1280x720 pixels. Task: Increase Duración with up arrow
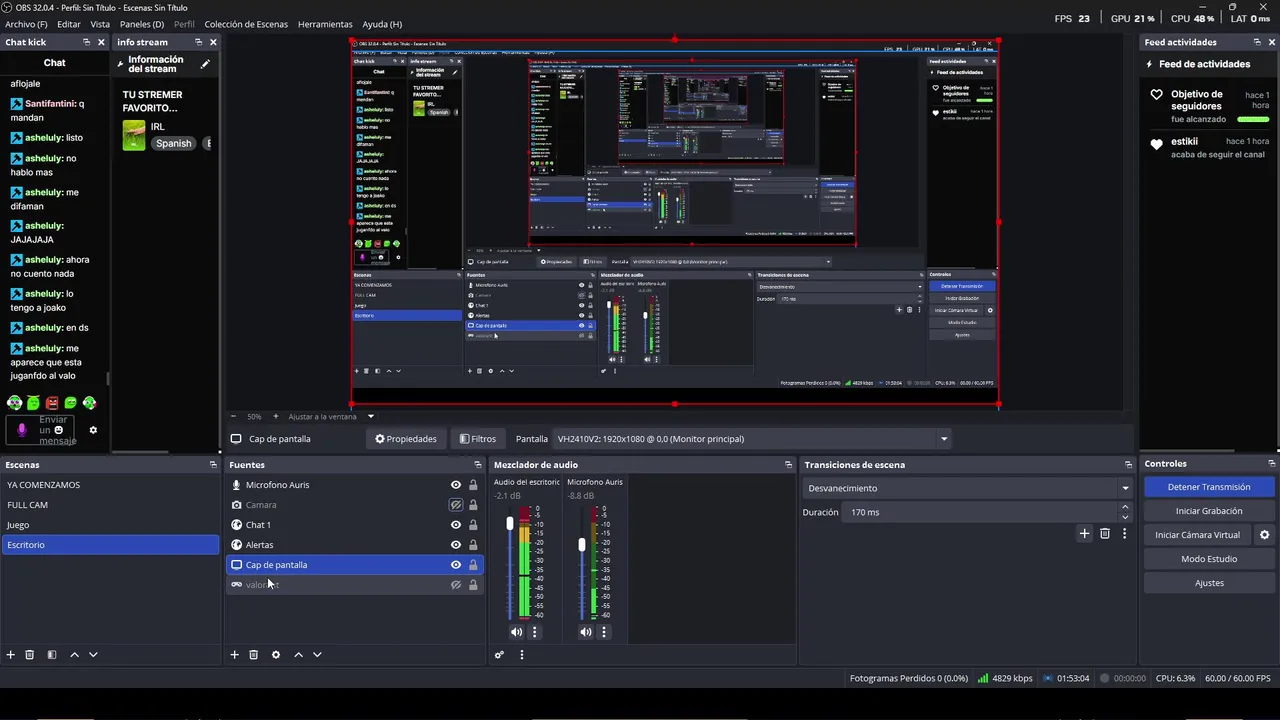(1125, 507)
